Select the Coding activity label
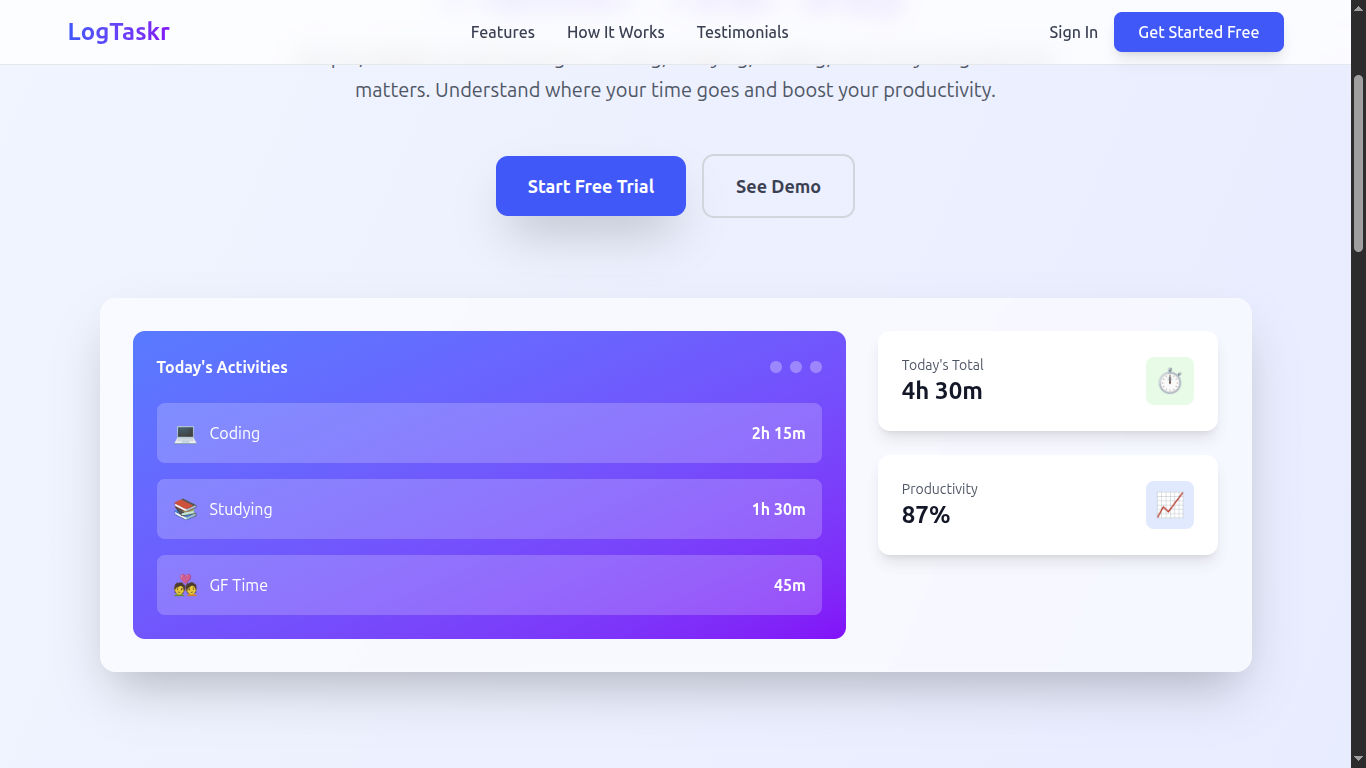This screenshot has height=768, width=1366. click(x=235, y=433)
